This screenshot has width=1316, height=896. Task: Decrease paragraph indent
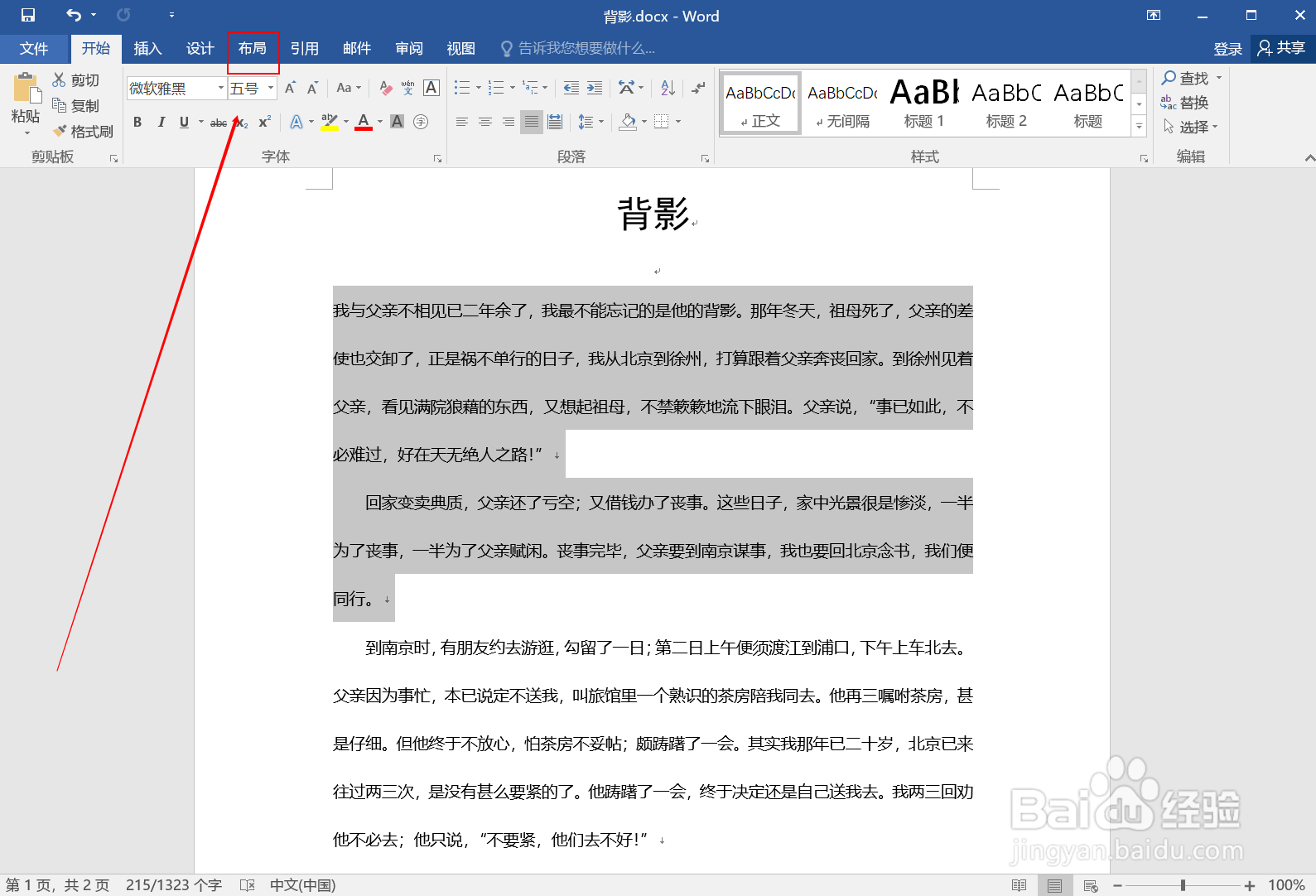click(x=571, y=88)
